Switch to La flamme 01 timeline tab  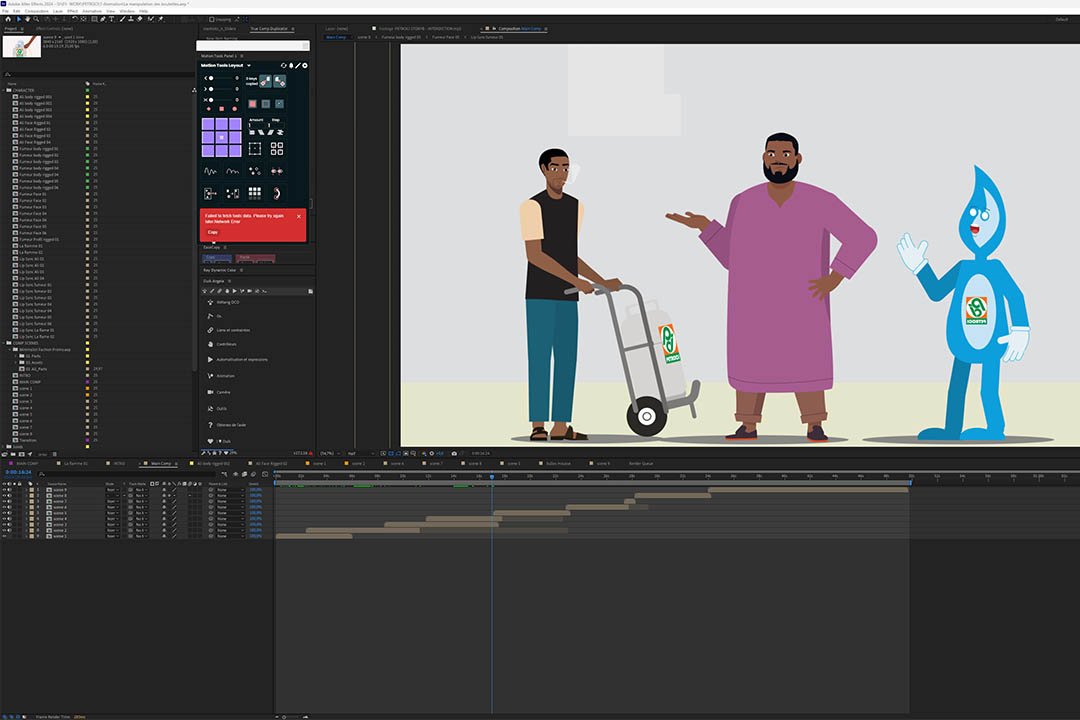(x=76, y=463)
